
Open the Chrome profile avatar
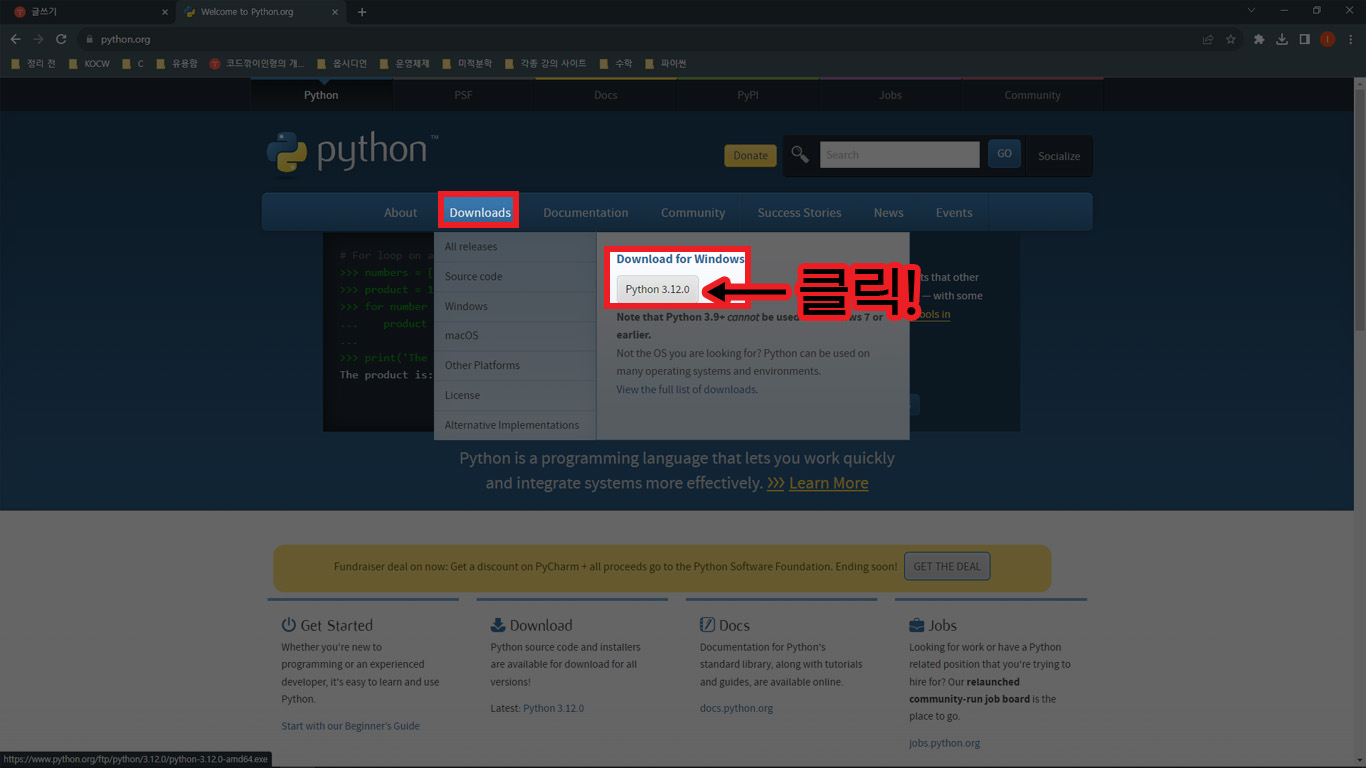[x=1327, y=39]
